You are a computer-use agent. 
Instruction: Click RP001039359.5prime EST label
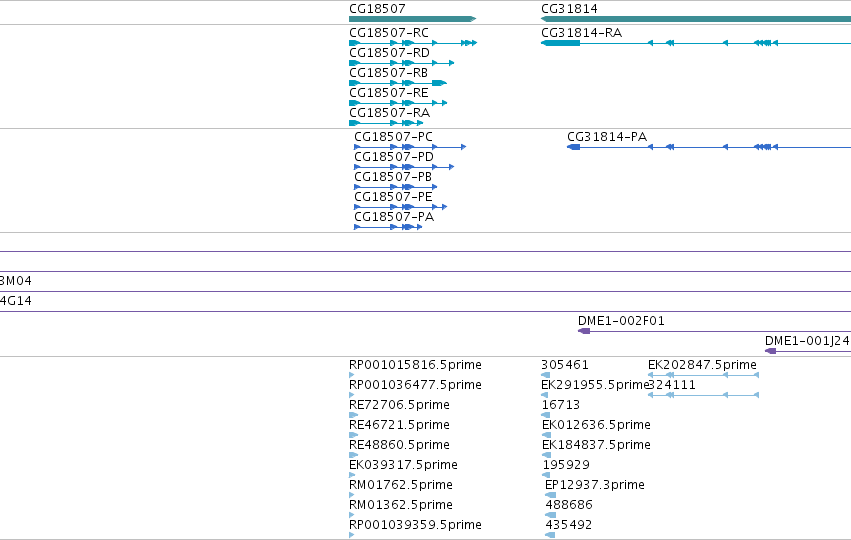[x=415, y=525]
